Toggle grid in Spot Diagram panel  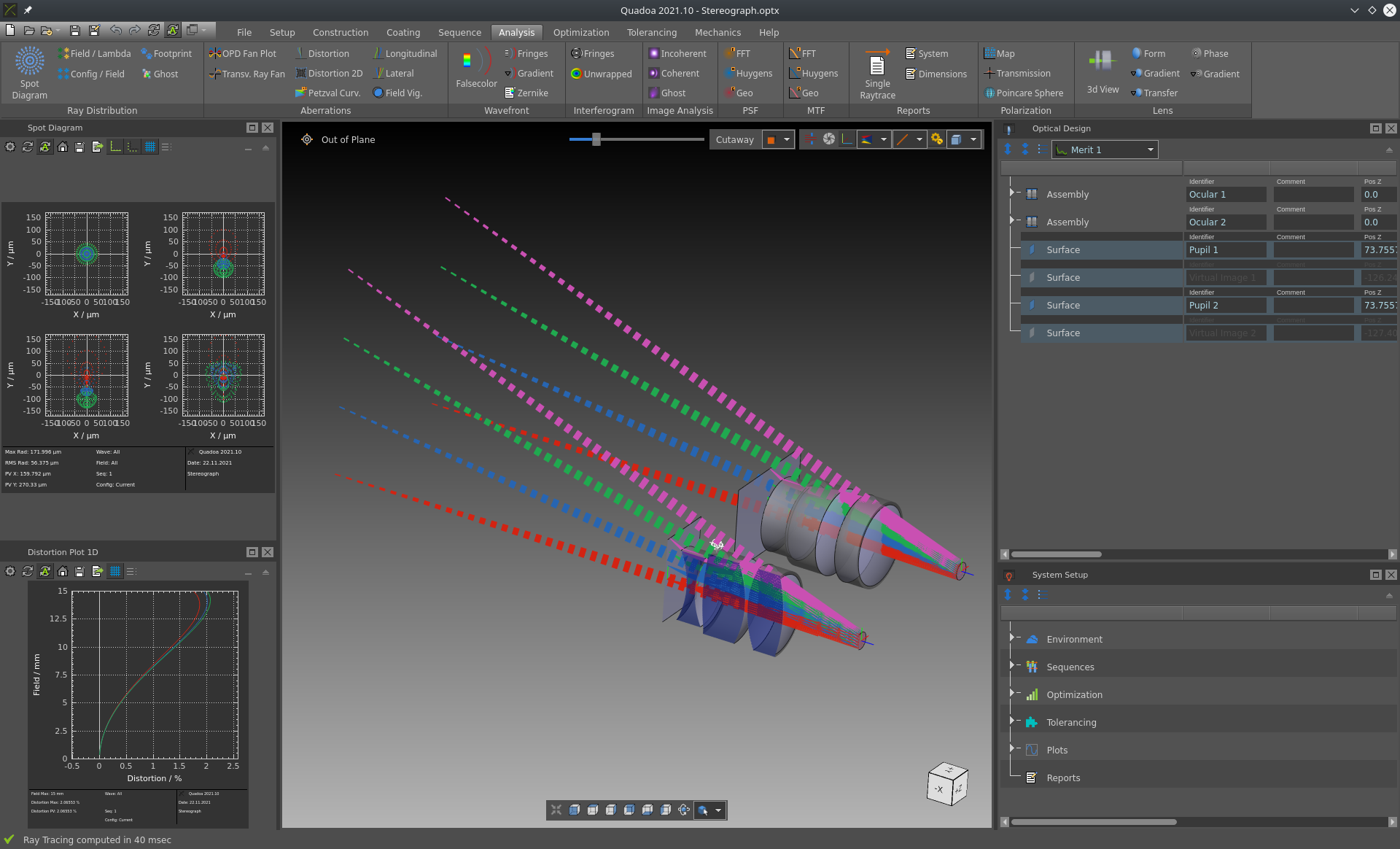tap(150, 147)
